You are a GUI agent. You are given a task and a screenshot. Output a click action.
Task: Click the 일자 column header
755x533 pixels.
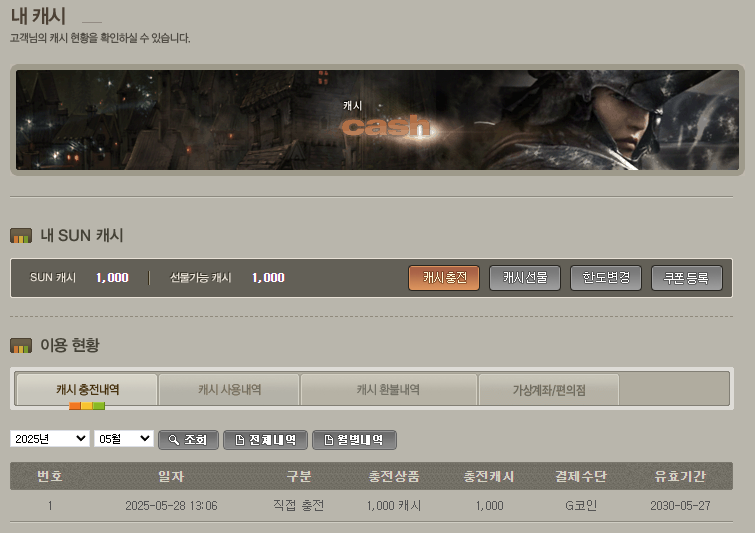point(171,476)
